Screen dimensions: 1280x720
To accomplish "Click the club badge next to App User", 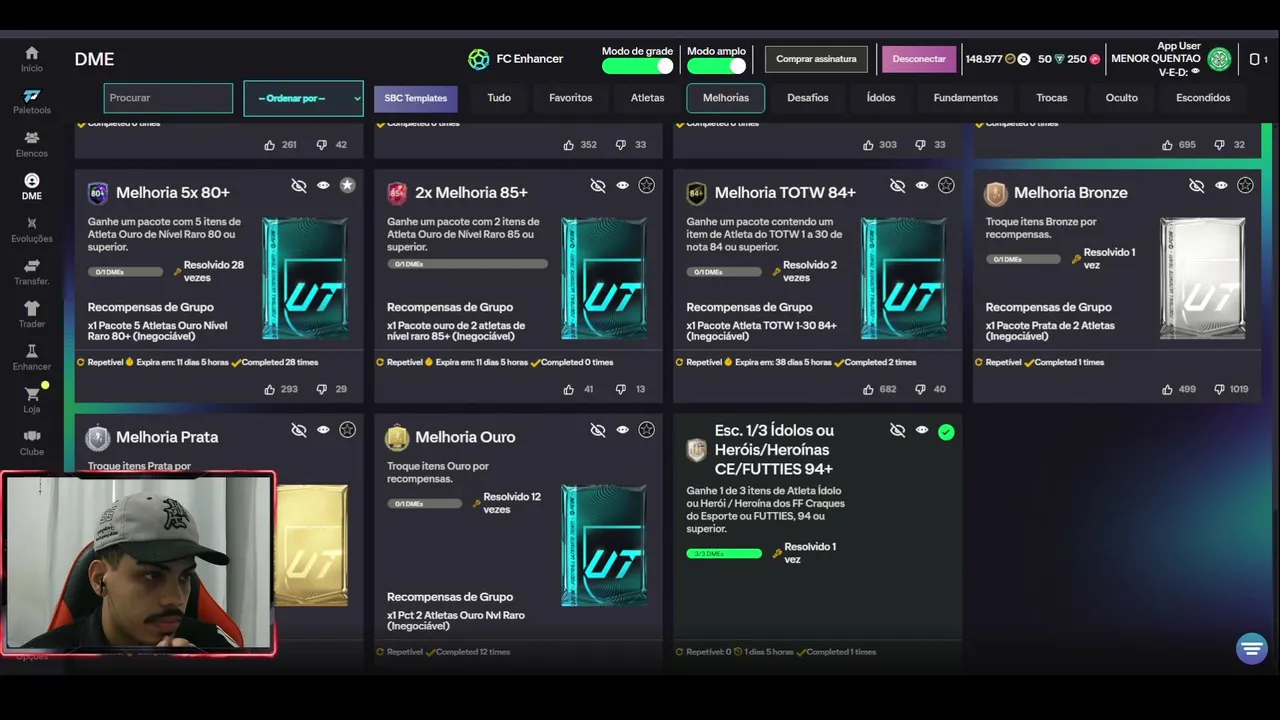I will click(1219, 59).
